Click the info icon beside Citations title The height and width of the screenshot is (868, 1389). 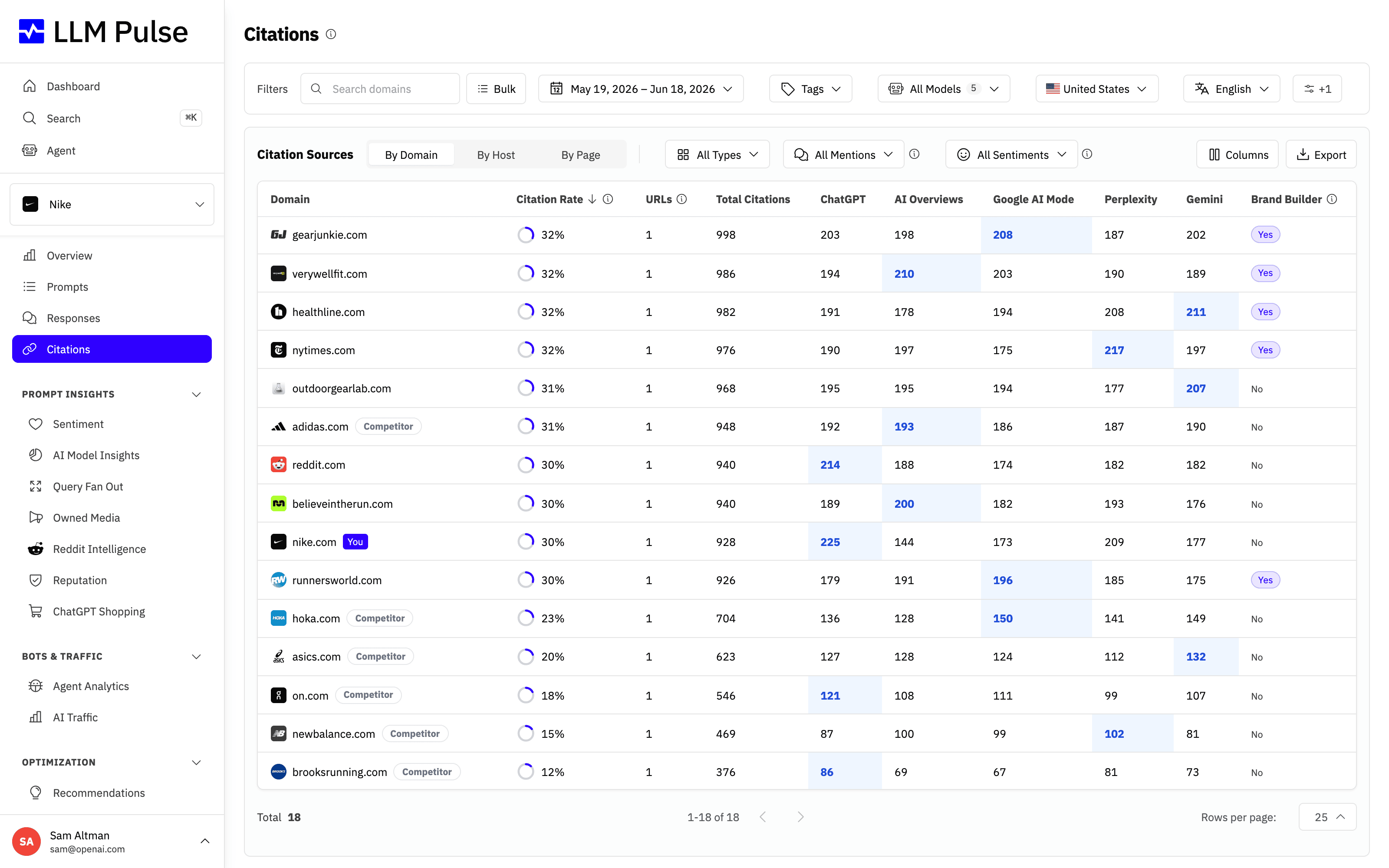click(x=331, y=34)
